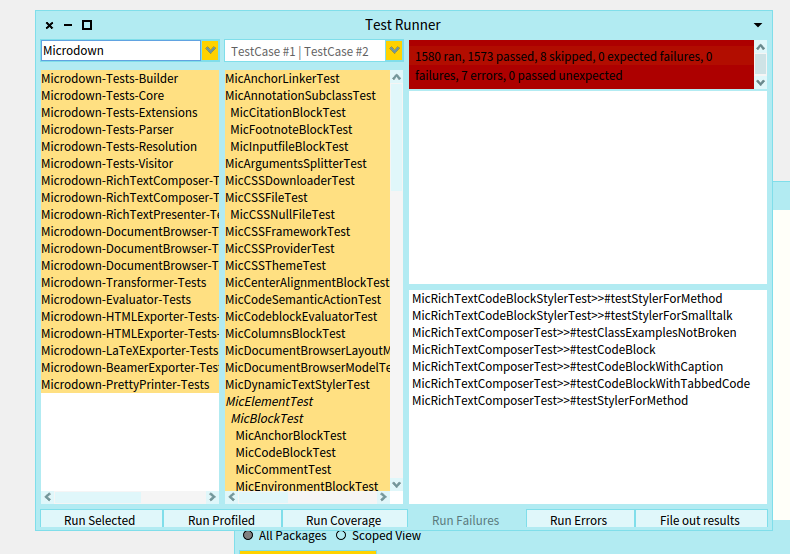Select MicCSSNullFileTest class
790x554 pixels.
coord(307,215)
